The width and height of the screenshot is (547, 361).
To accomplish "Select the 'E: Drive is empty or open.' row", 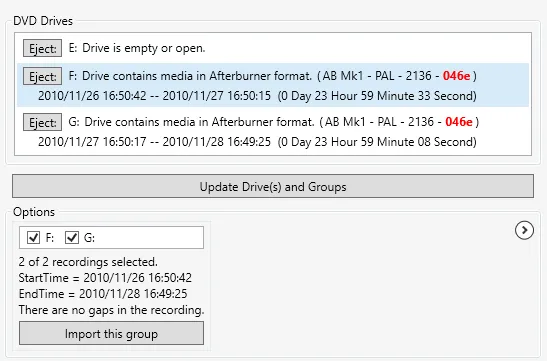I will tap(273, 48).
